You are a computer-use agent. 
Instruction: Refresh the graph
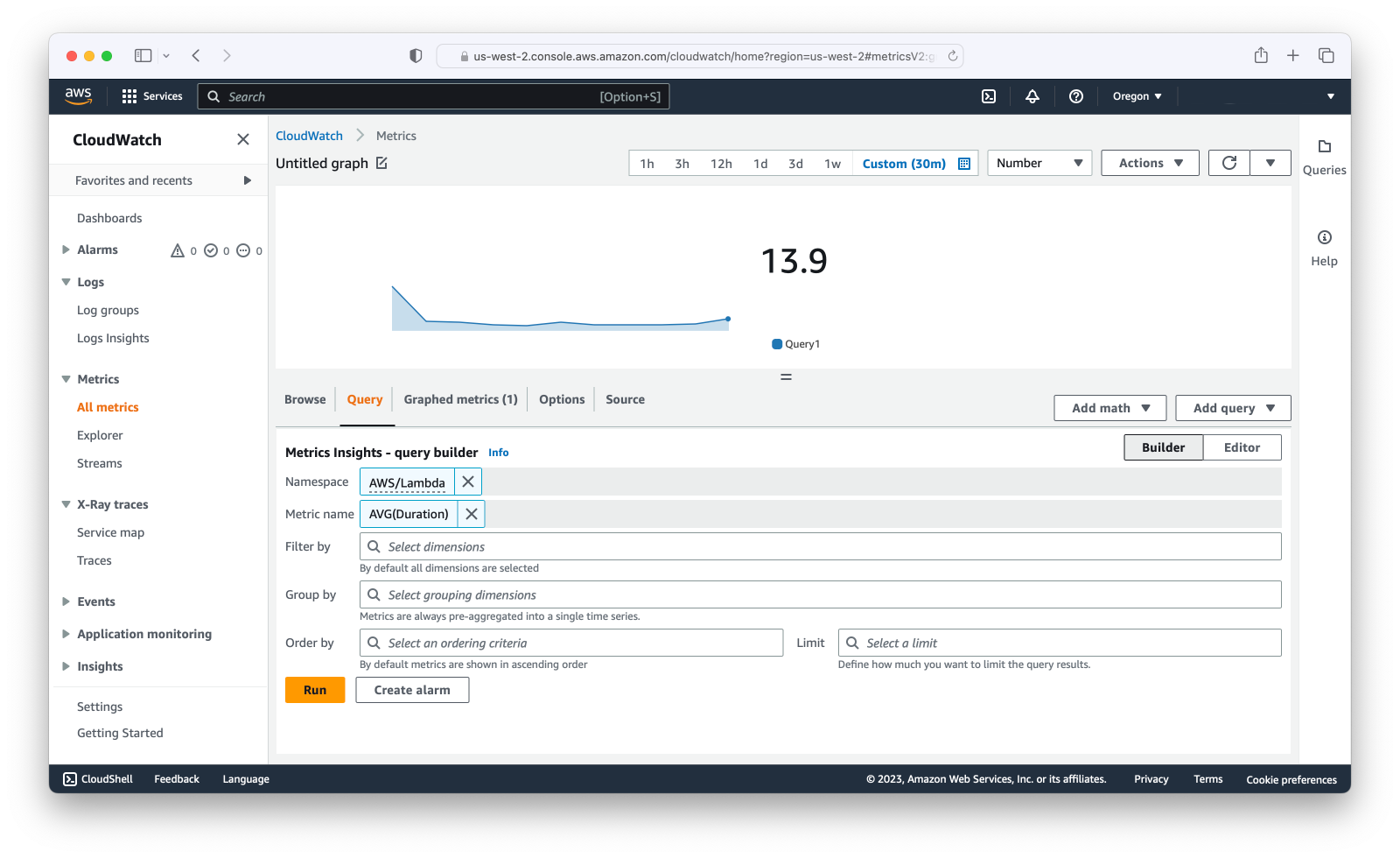(x=1229, y=163)
